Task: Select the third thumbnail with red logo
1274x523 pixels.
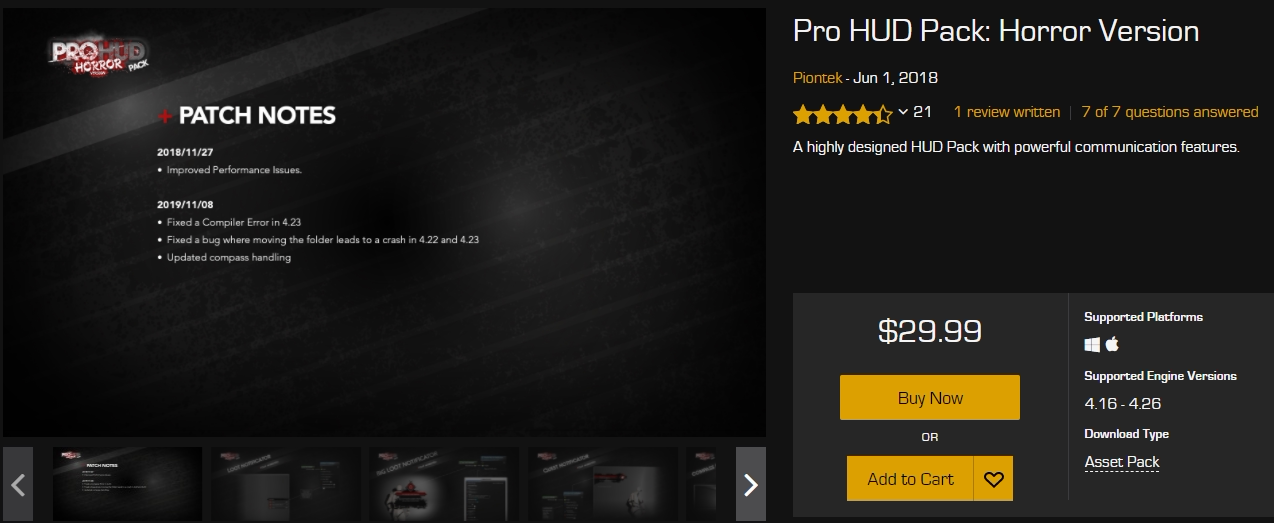Action: click(444, 484)
